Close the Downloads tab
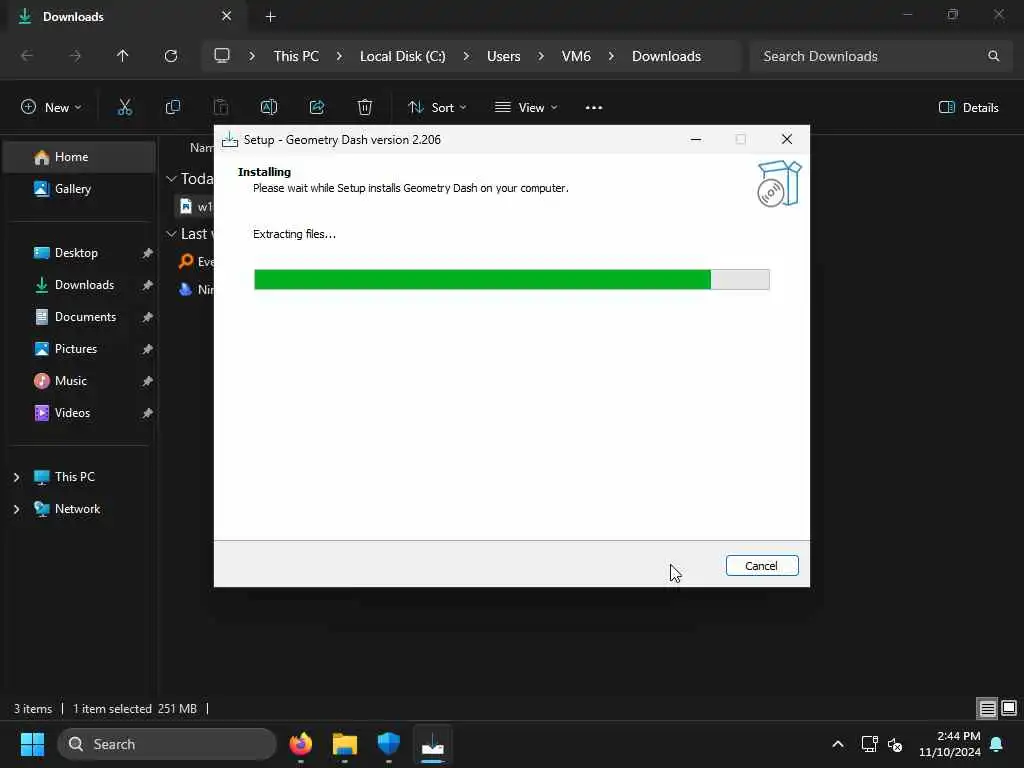 pos(227,16)
